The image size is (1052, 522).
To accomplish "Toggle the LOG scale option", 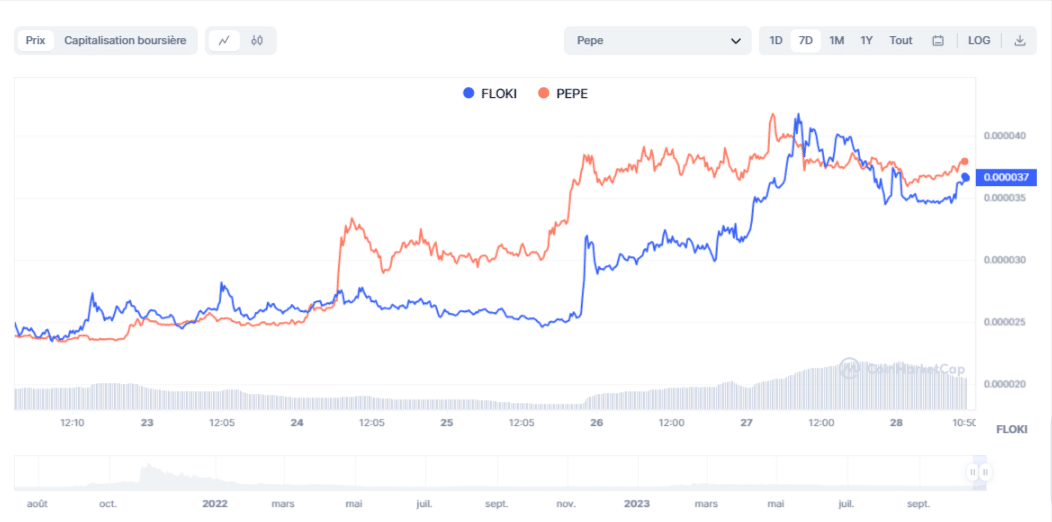I will pyautogui.click(x=979, y=41).
